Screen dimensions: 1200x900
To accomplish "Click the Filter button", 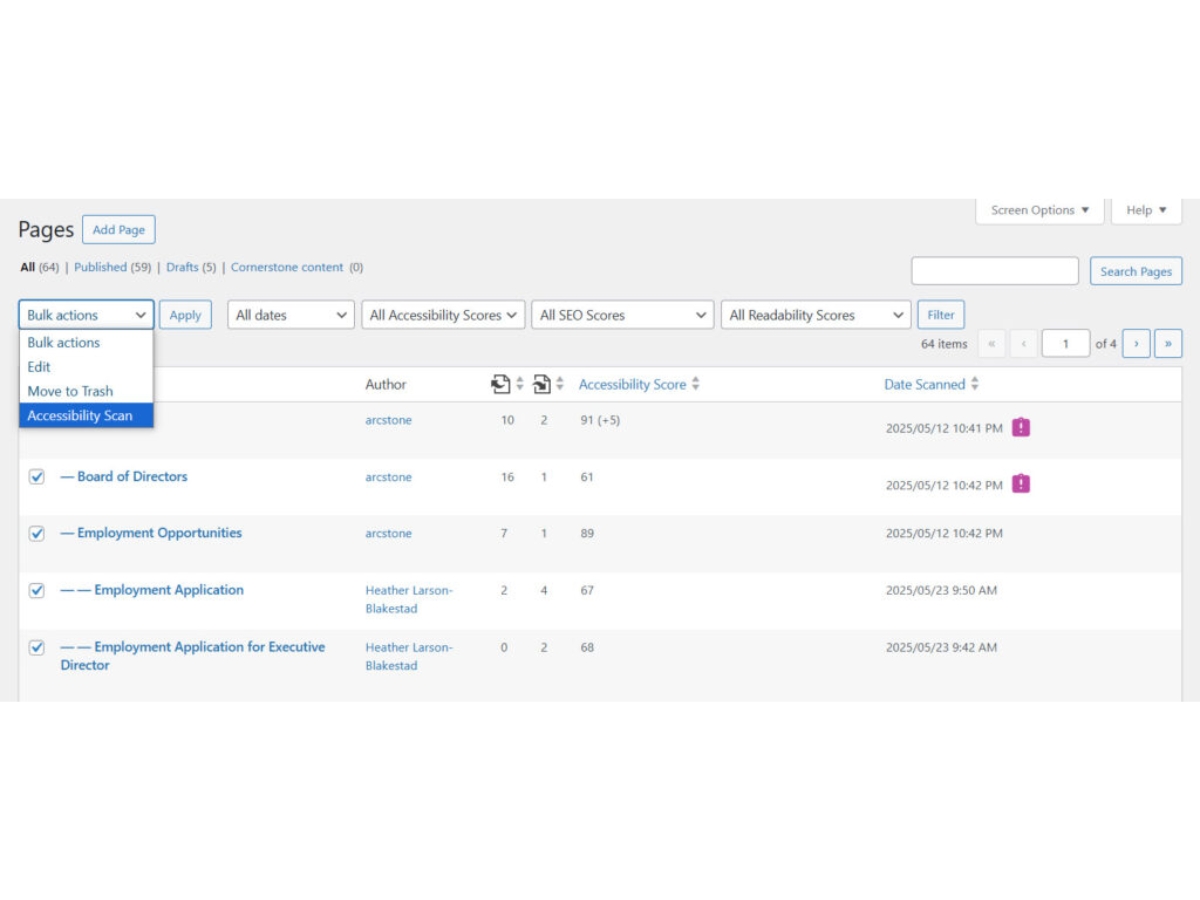I will [941, 315].
